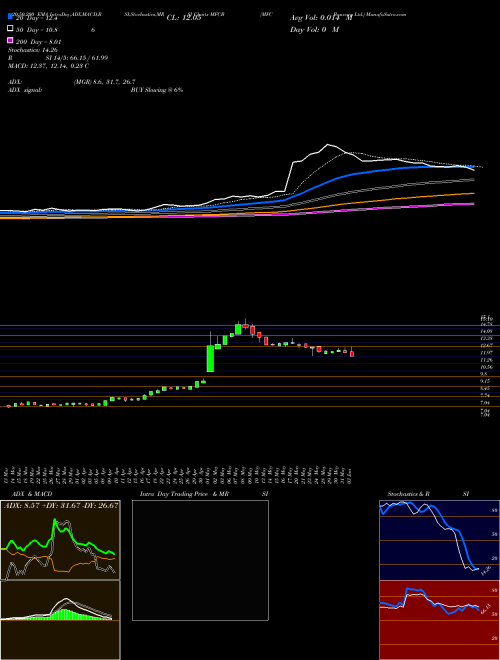The width and height of the screenshot is (500, 660).
Task: Click the 'Stochastics & R' panel title
Action: point(409,494)
